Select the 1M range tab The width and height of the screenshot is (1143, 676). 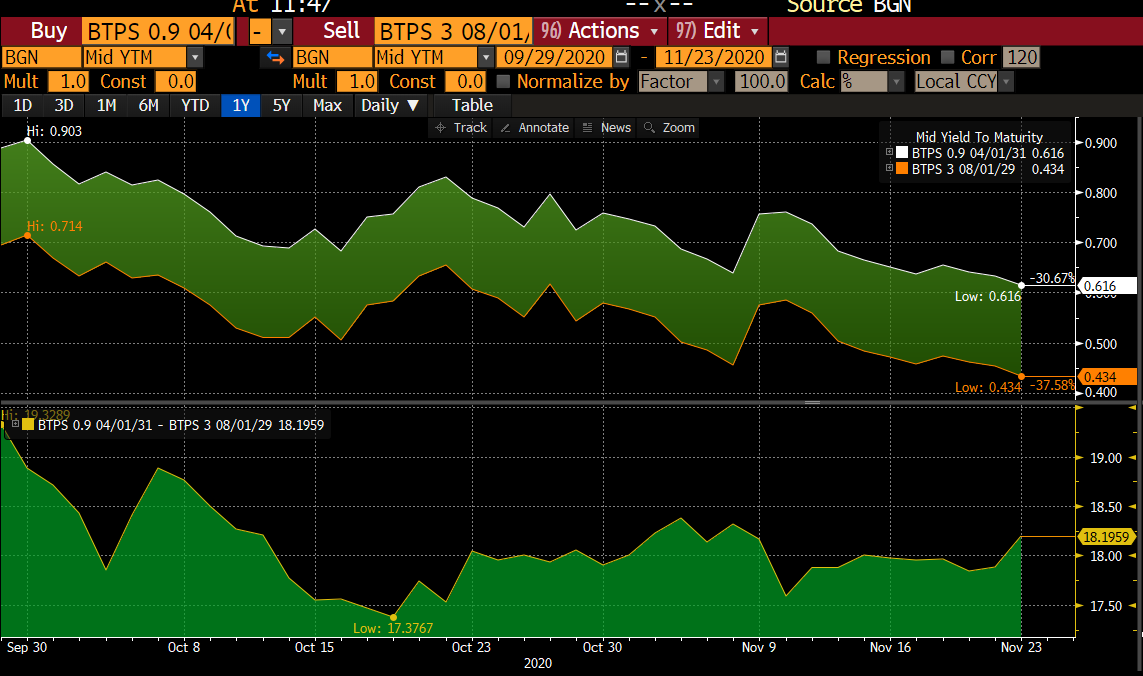click(106, 105)
